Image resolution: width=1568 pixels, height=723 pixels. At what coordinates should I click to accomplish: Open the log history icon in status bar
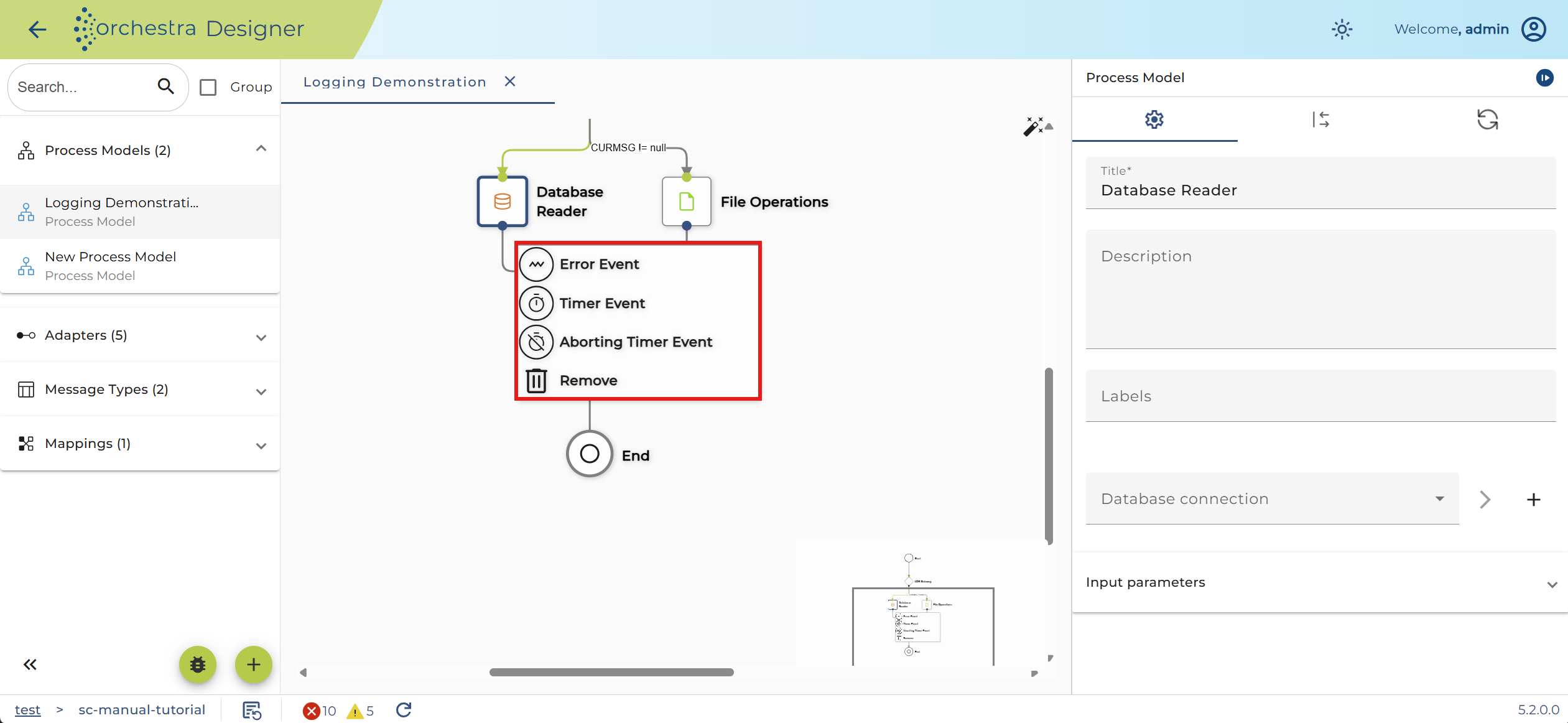coord(252,710)
